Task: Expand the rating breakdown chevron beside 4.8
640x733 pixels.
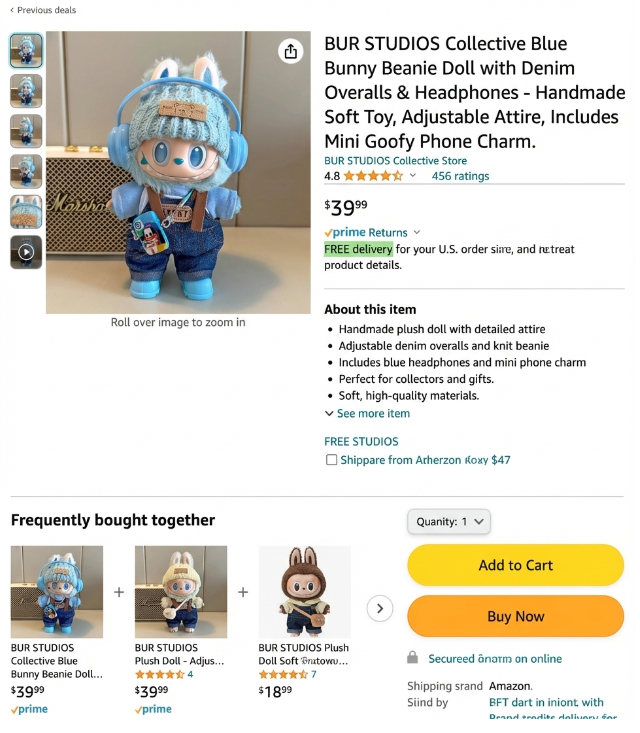Action: 413,175
